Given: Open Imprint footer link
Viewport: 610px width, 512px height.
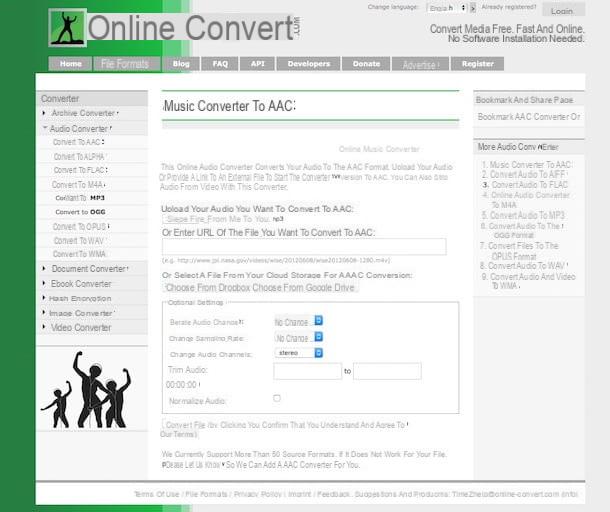Looking at the screenshot, I should (x=300, y=494).
